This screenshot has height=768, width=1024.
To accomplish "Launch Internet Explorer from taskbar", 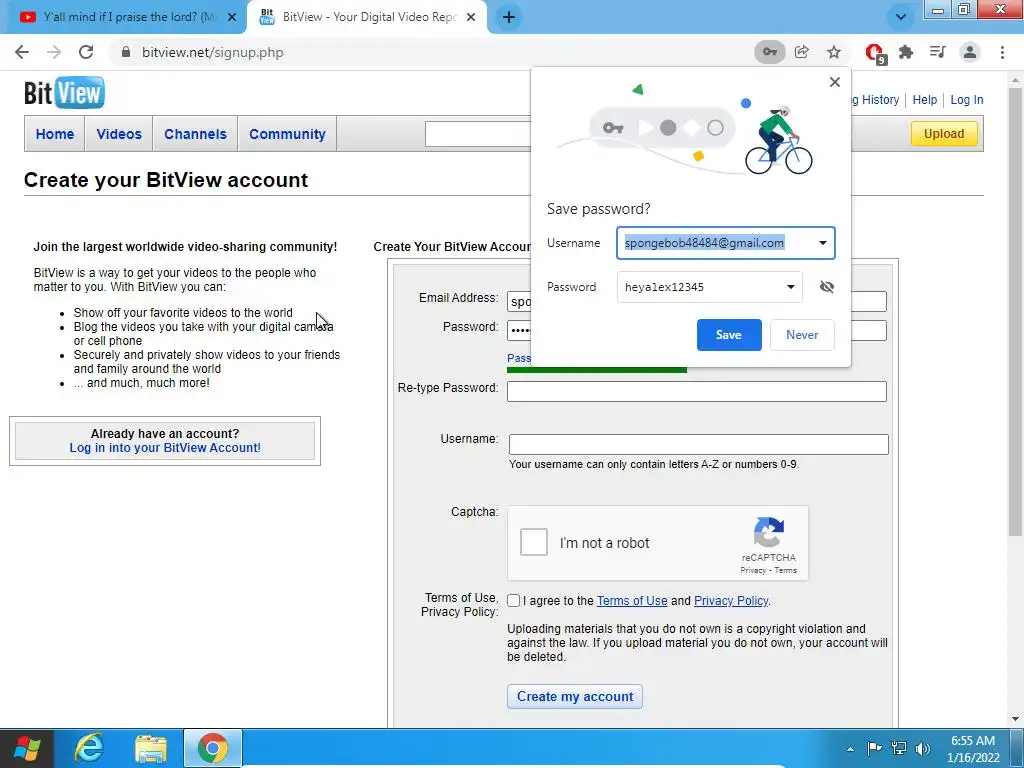I will click(89, 748).
